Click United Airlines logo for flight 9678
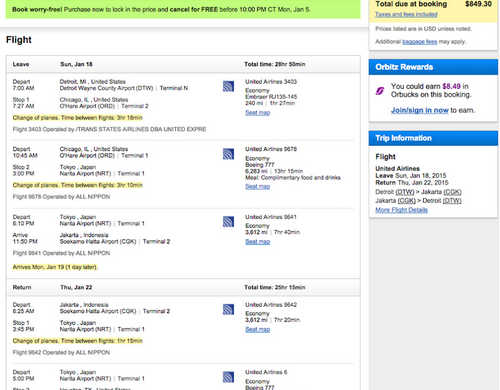The height and width of the screenshot is (390, 500). coord(228,154)
